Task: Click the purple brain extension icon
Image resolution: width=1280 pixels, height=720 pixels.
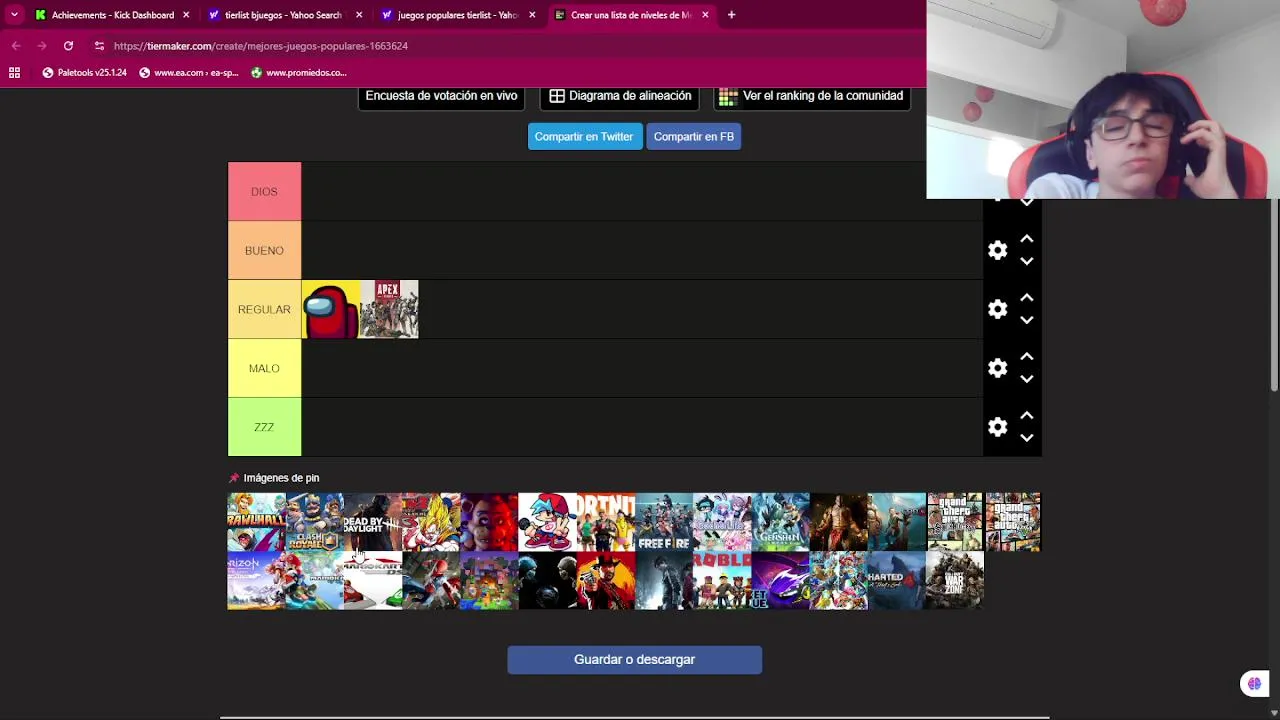Action: pos(1254,684)
